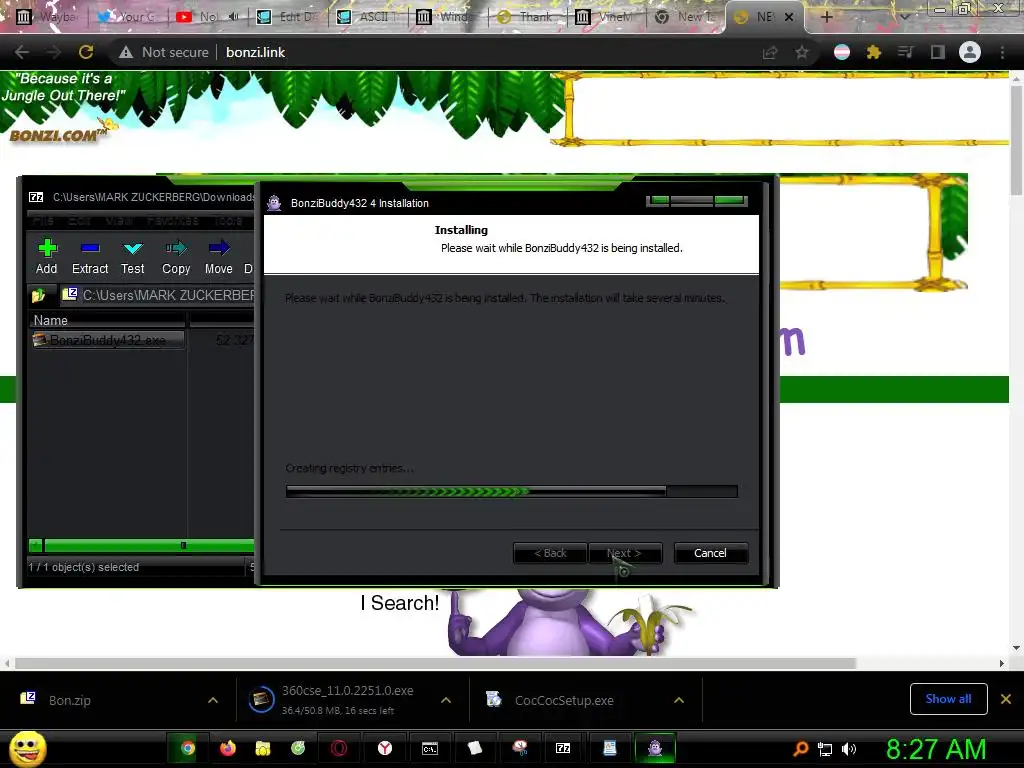1024x768 pixels.
Task: Close the downloads shelf
Action: click(1006, 699)
